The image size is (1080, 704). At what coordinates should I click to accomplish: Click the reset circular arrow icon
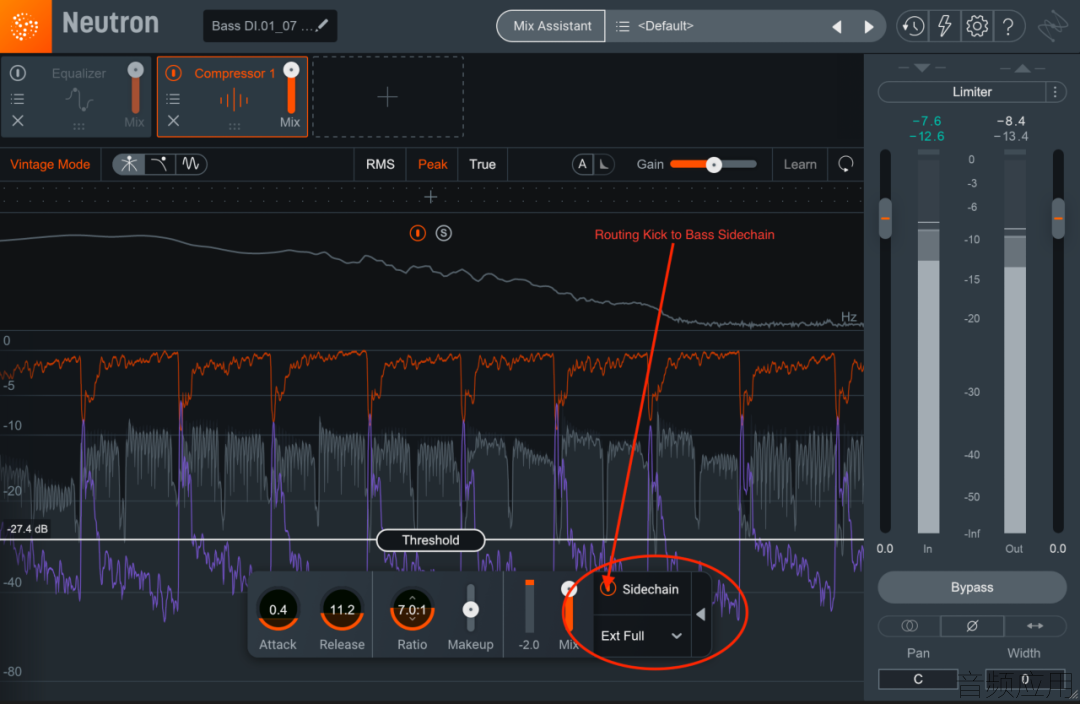pyautogui.click(x=846, y=164)
